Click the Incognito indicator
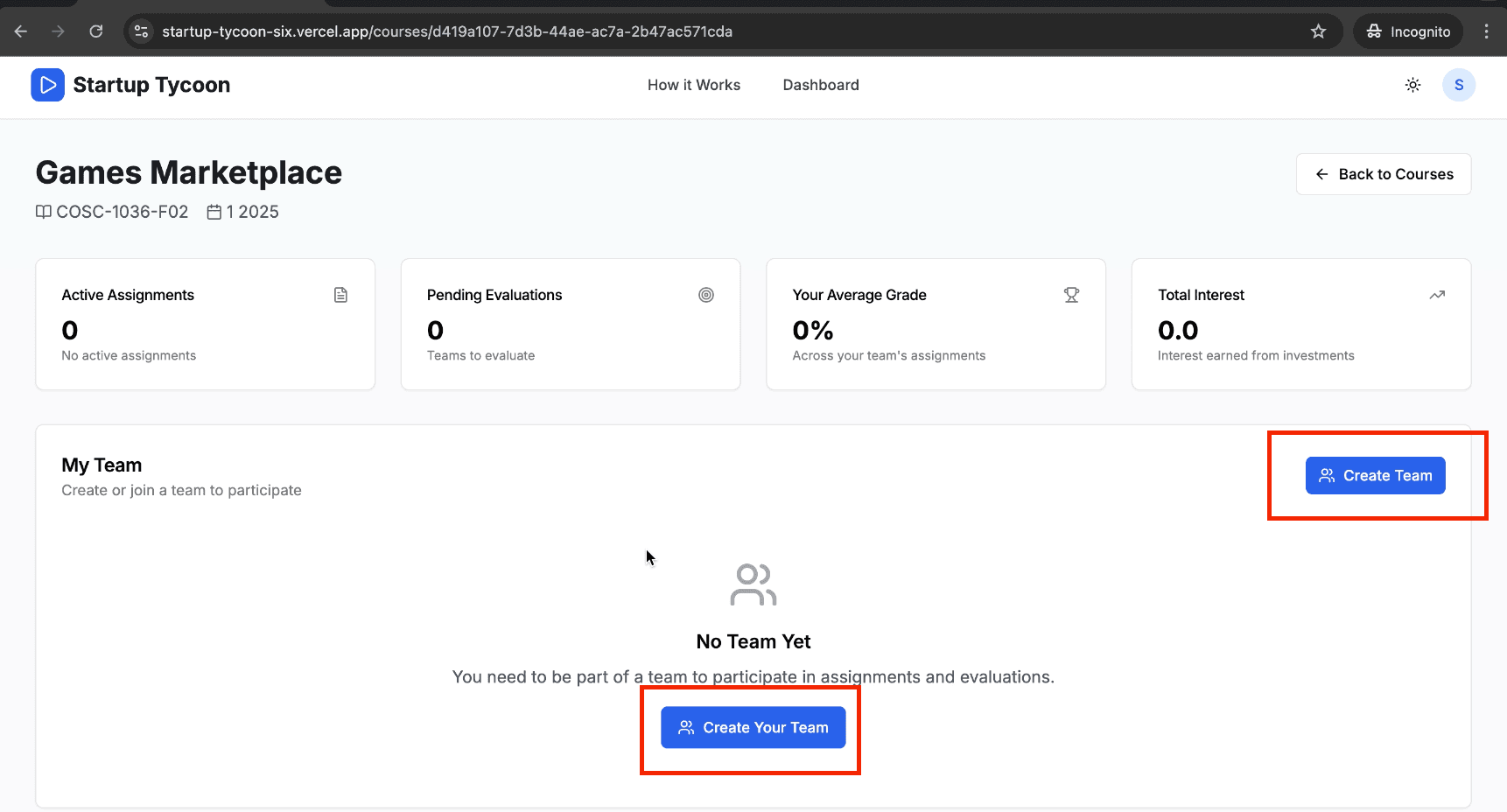Viewport: 1507px width, 812px height. click(x=1408, y=31)
